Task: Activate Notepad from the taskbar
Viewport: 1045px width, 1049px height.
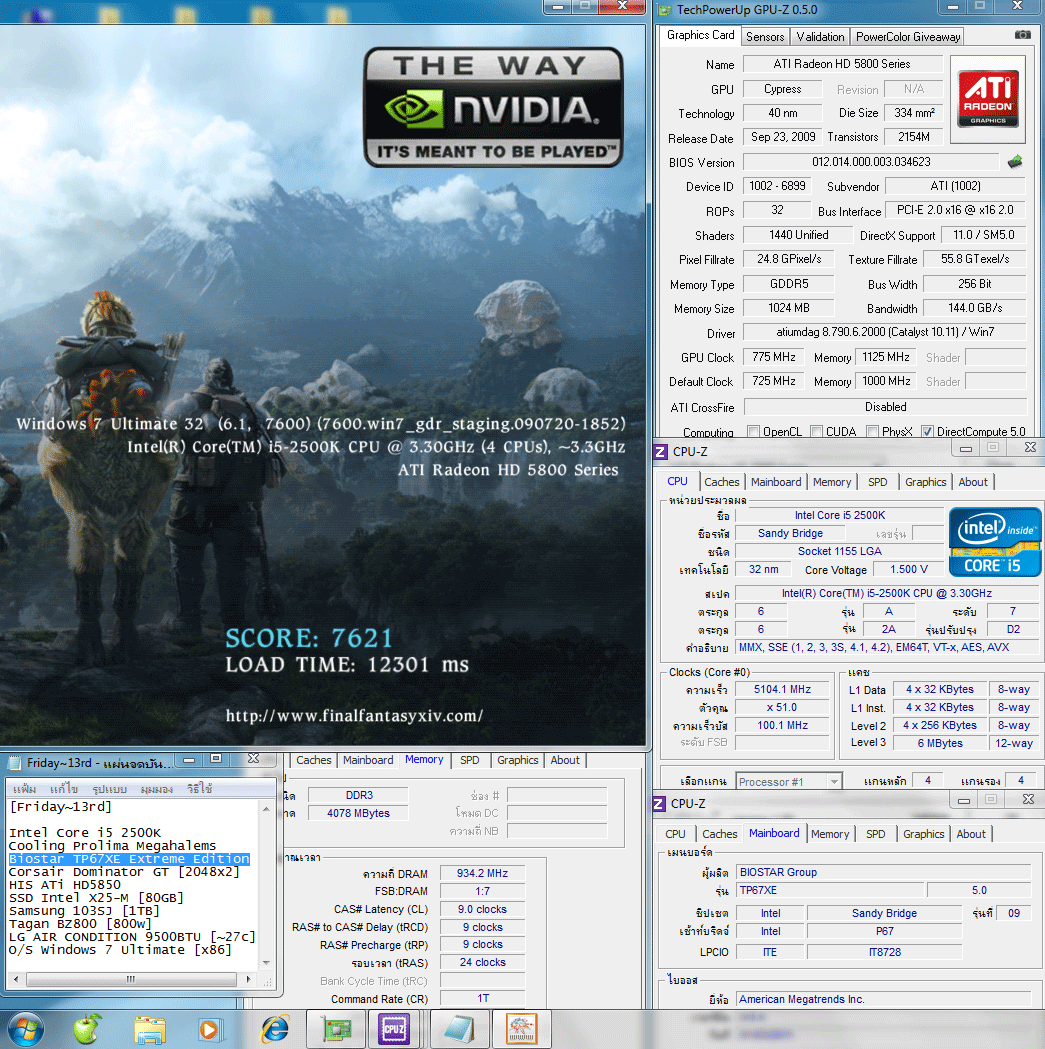Action: [x=460, y=1029]
